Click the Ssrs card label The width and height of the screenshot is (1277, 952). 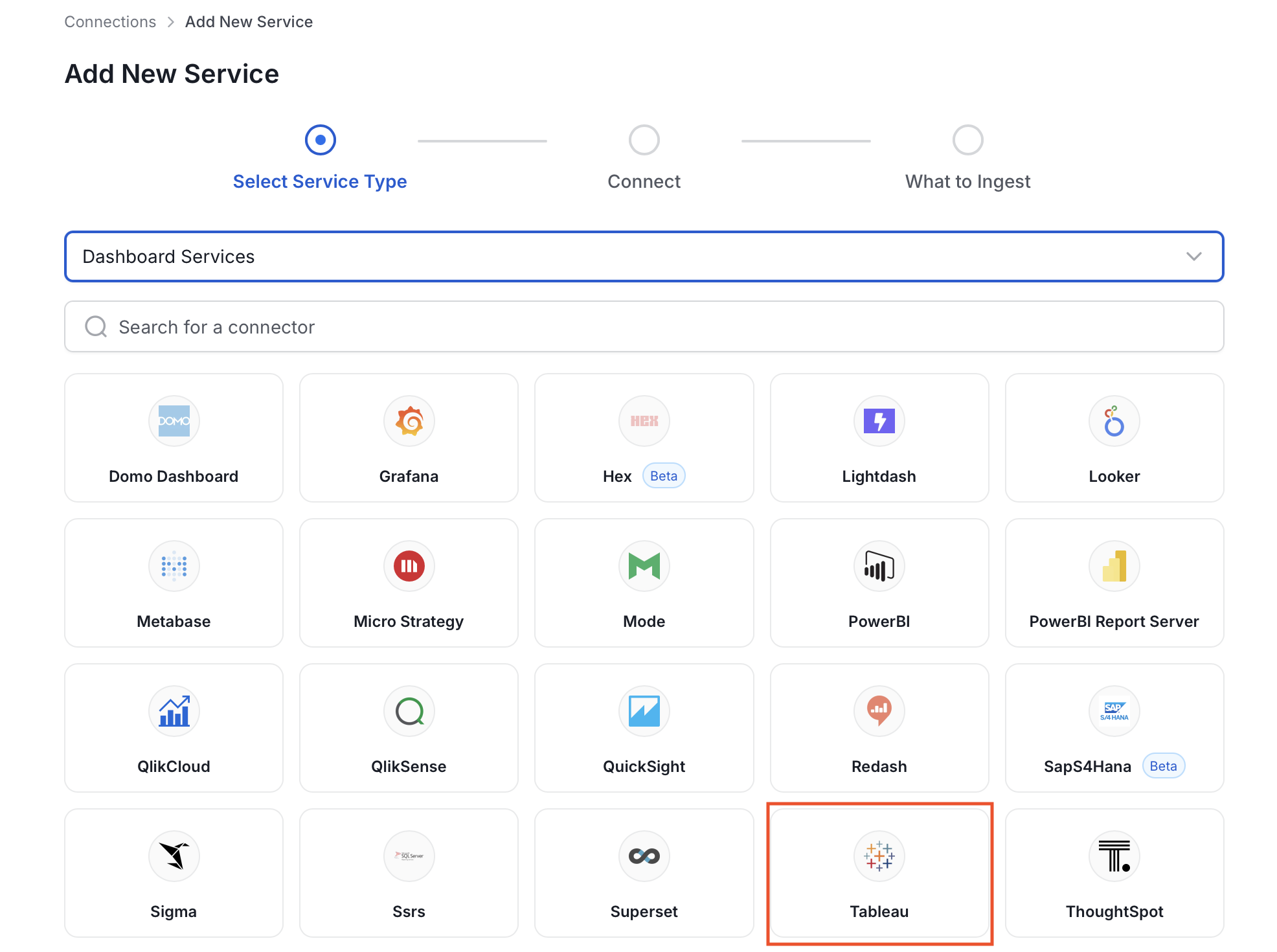click(409, 911)
